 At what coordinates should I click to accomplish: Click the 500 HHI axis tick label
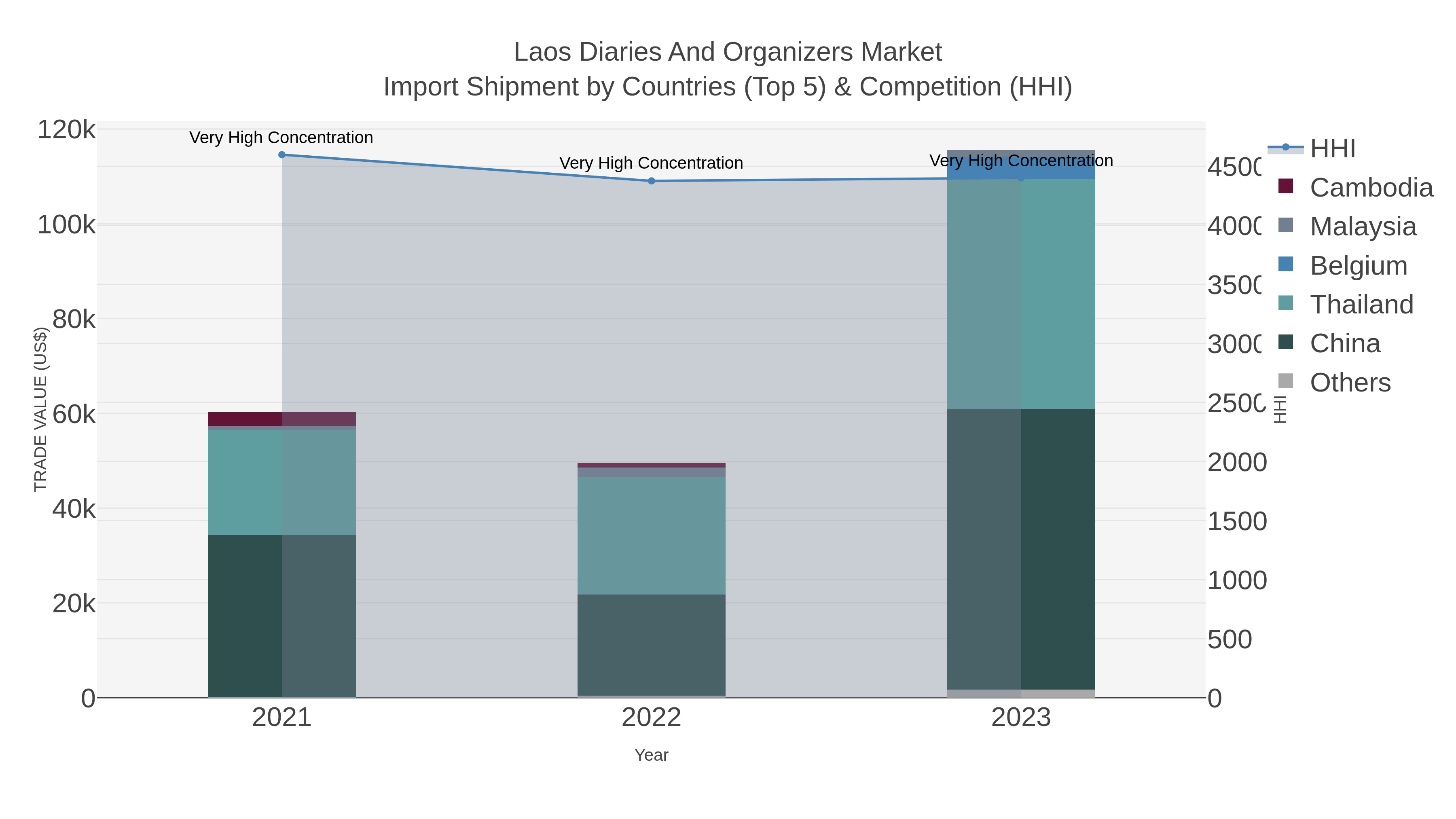pyautogui.click(x=1230, y=640)
